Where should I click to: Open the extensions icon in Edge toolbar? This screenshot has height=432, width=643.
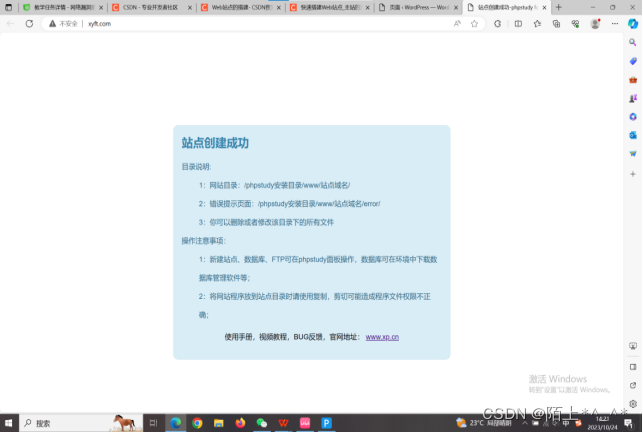tap(497, 24)
